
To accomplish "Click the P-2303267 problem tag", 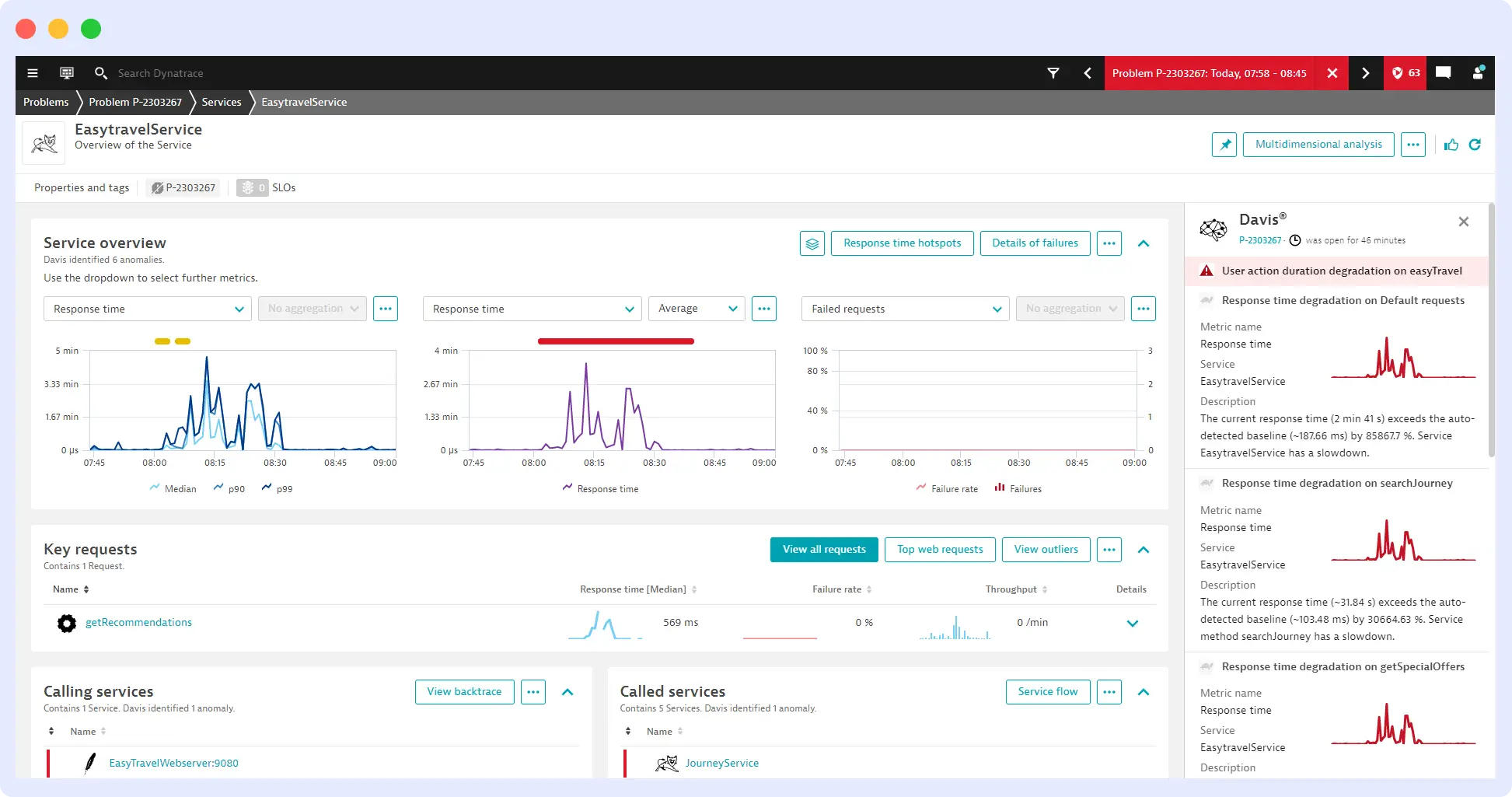I will pos(183,187).
